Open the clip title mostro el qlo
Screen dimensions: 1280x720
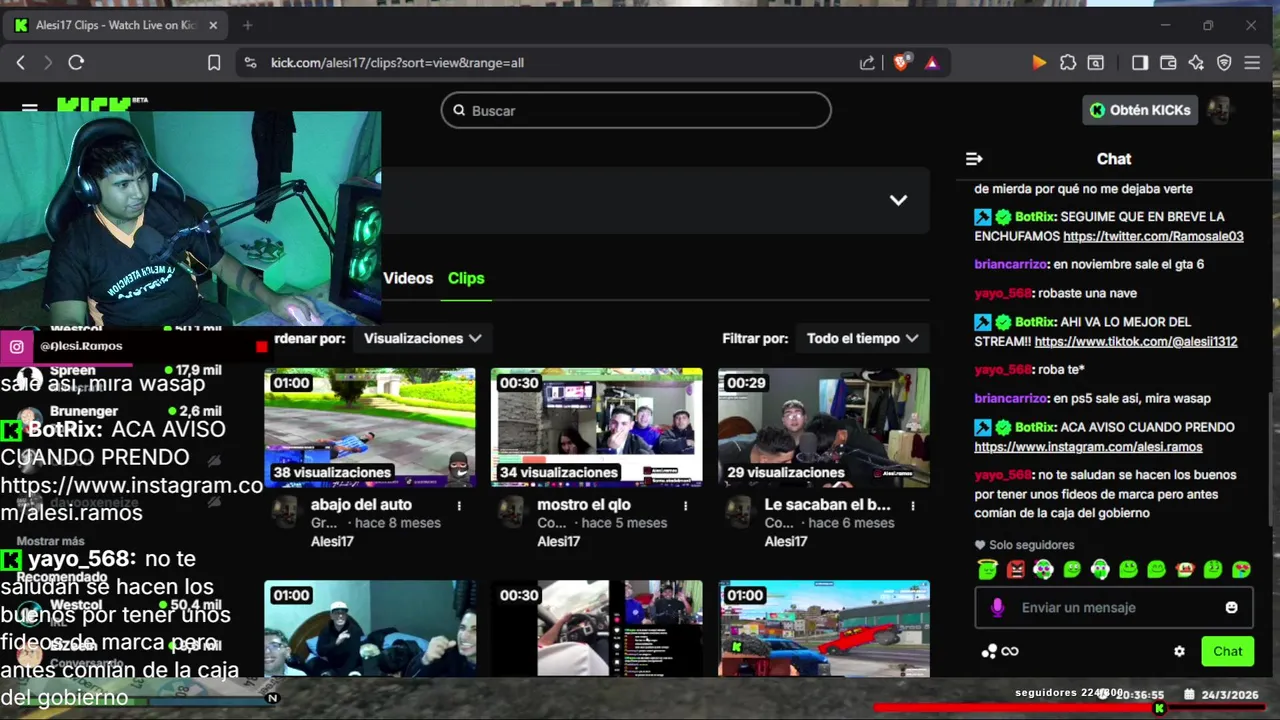[584, 505]
